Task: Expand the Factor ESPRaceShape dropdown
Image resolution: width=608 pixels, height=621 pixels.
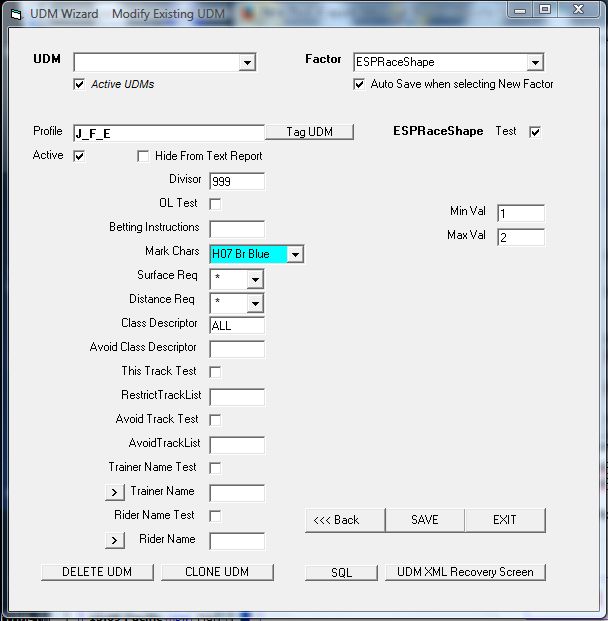Action: click(x=535, y=63)
